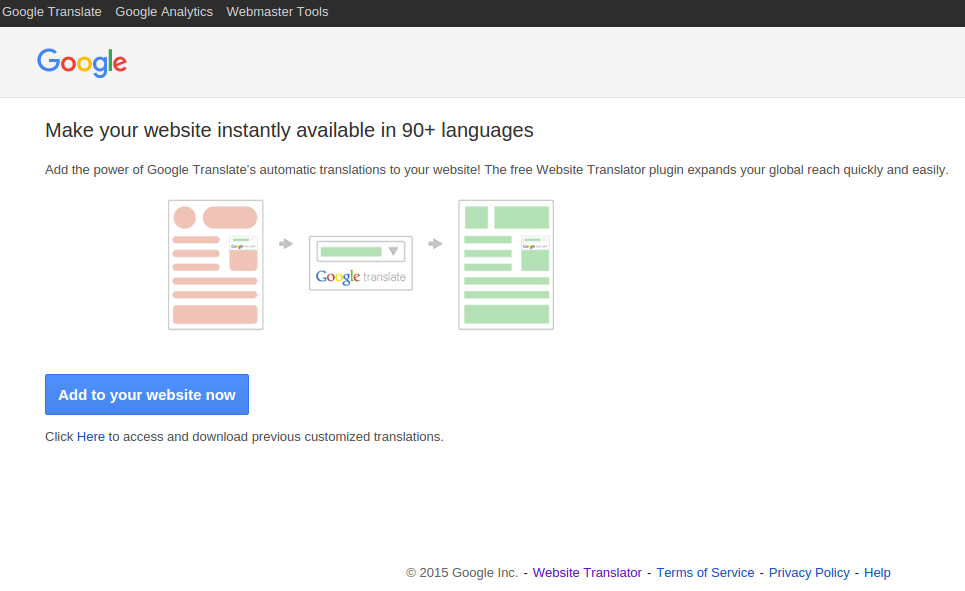
Task: Open the Google Translate top bar link
Action: click(x=52, y=12)
